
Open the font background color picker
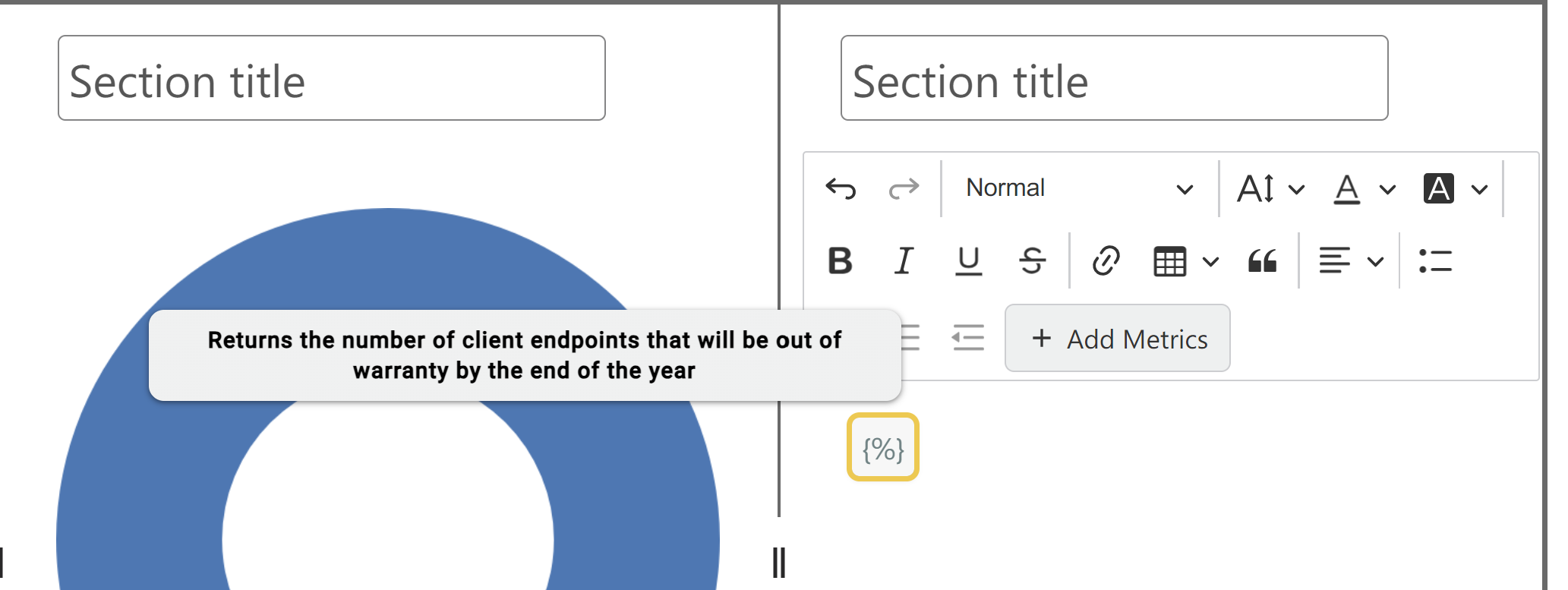click(1454, 188)
